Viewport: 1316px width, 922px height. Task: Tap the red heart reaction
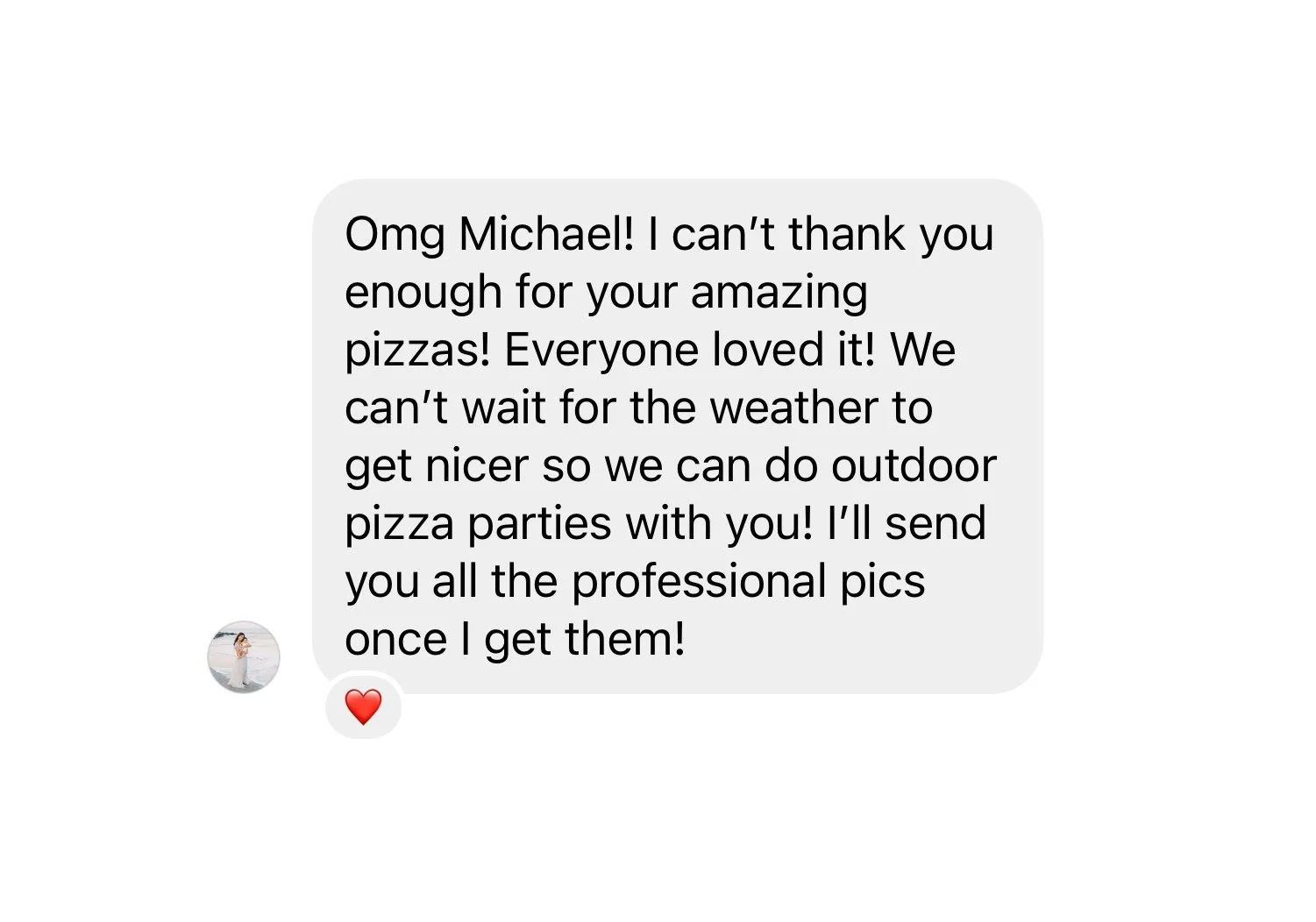[364, 706]
